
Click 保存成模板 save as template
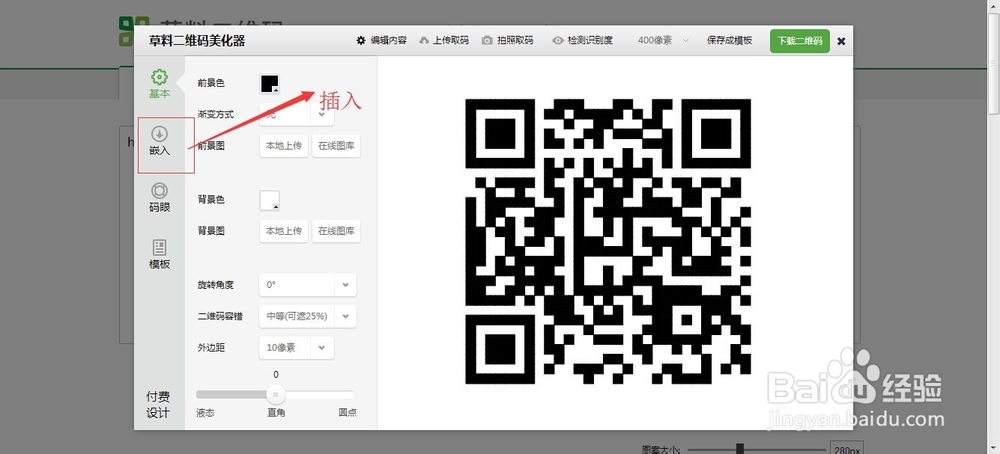click(729, 40)
